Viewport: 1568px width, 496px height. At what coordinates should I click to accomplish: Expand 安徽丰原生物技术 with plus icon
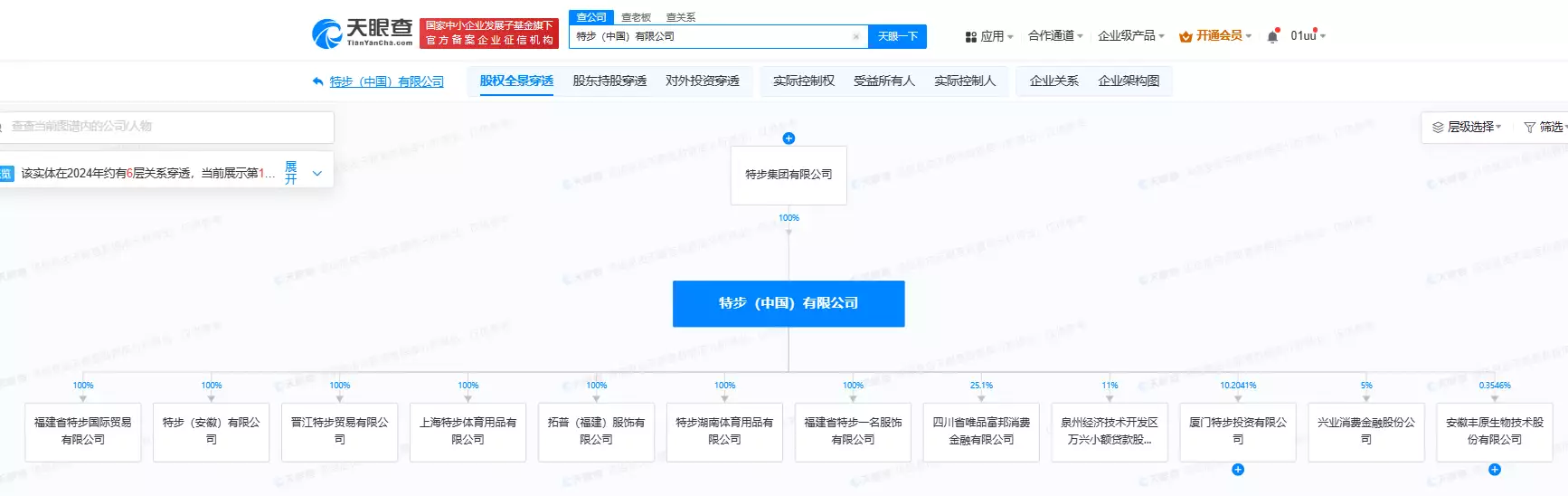(1495, 470)
